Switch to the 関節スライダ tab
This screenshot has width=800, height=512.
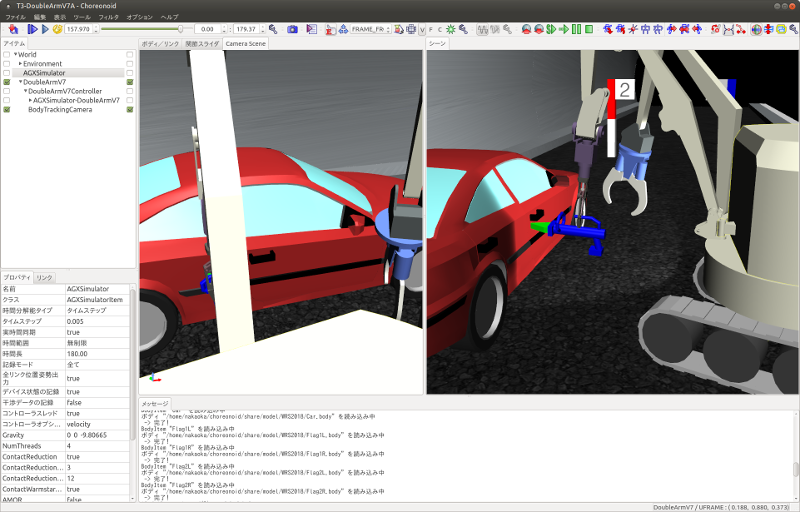pos(203,44)
